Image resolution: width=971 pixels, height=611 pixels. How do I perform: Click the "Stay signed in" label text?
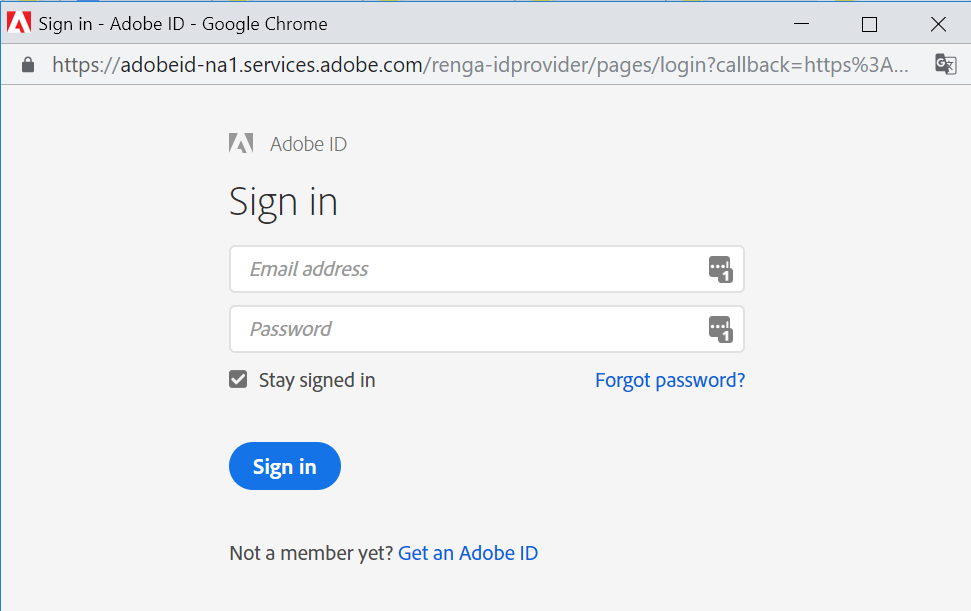click(317, 380)
